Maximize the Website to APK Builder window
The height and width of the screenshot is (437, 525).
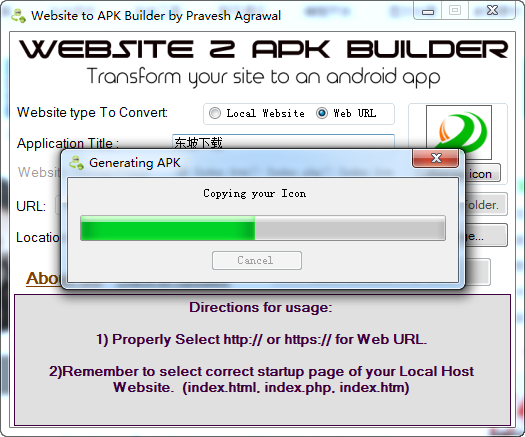(455, 11)
